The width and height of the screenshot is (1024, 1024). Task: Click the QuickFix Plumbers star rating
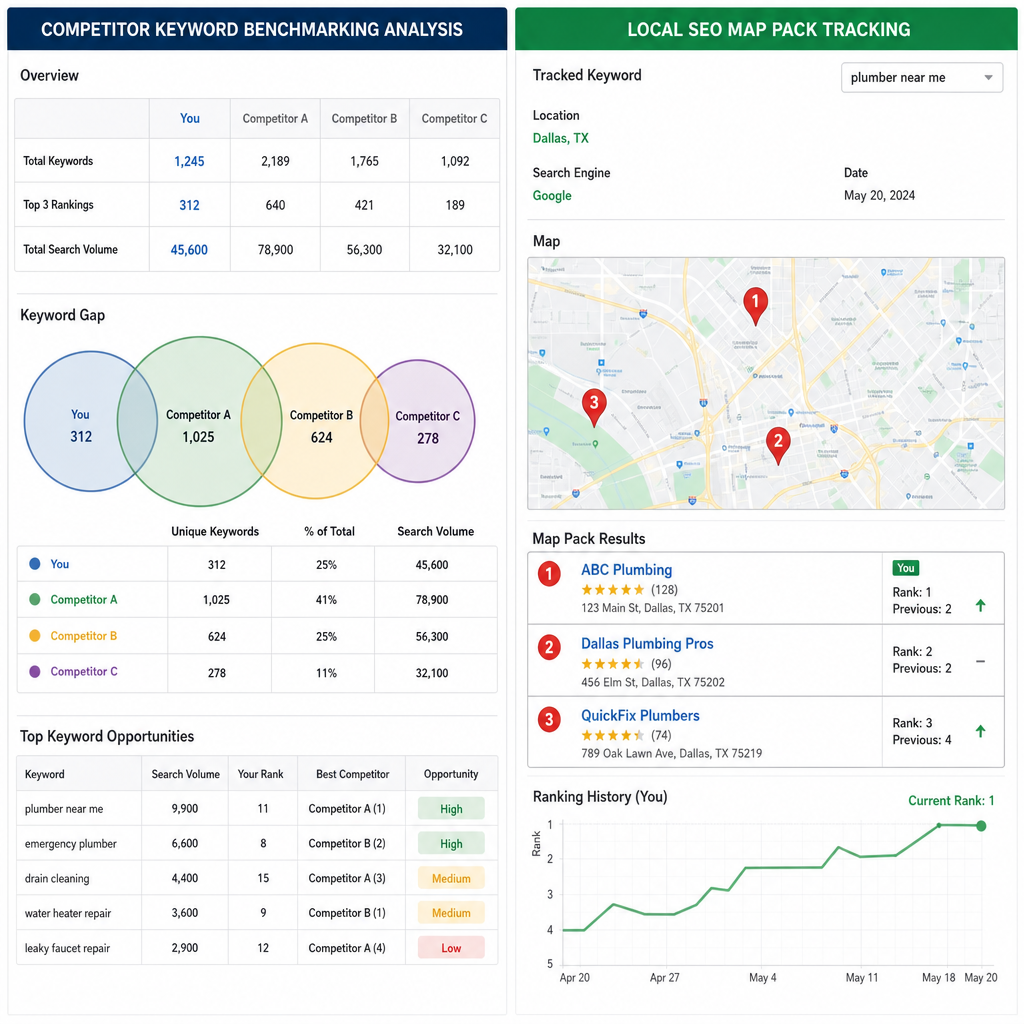[613, 735]
